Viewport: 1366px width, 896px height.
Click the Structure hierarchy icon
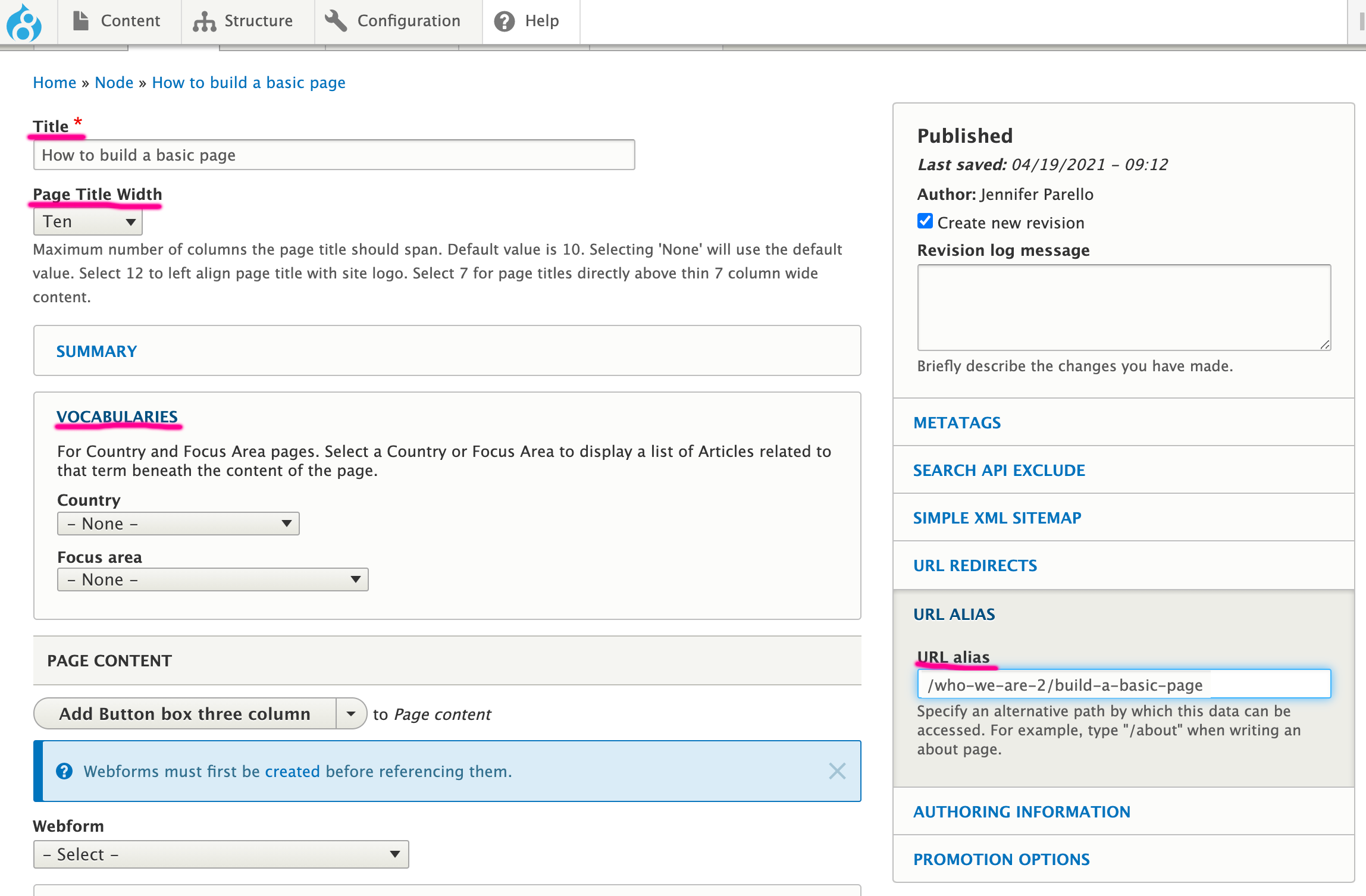(204, 21)
